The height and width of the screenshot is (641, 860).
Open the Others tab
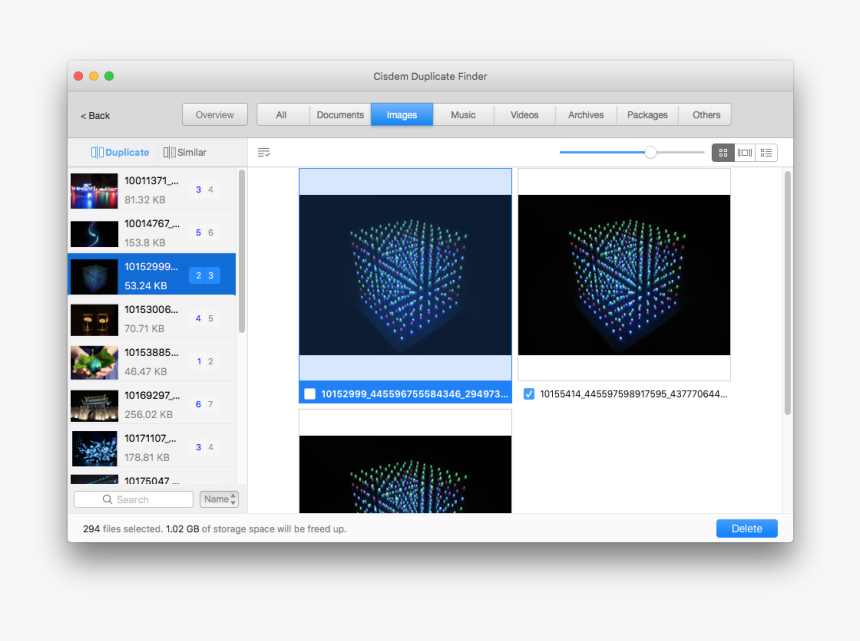(706, 115)
